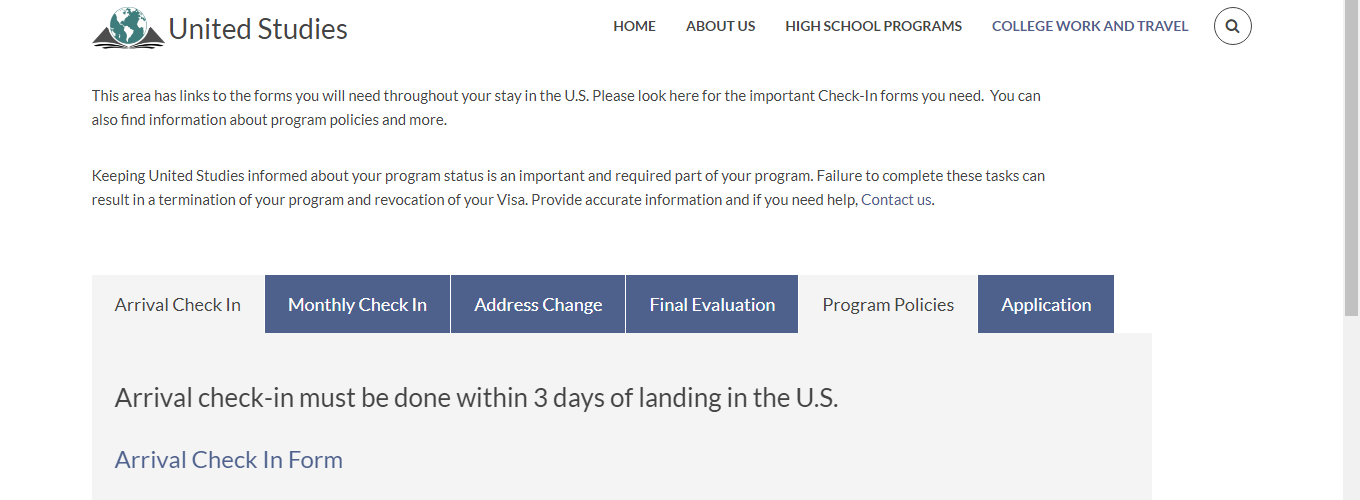Screen dimensions: 1360x500
Task: Click the United Studies site title
Action: coord(258,29)
